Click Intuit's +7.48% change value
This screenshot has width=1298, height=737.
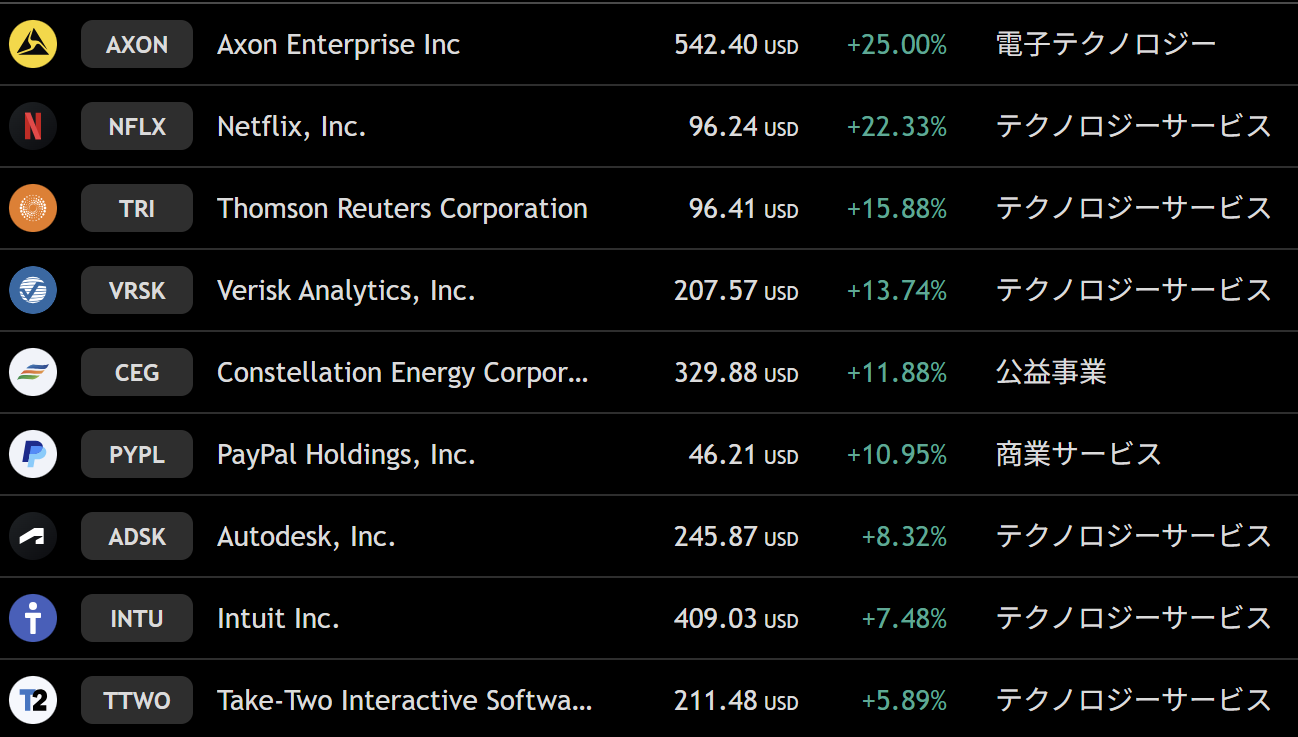(904, 619)
